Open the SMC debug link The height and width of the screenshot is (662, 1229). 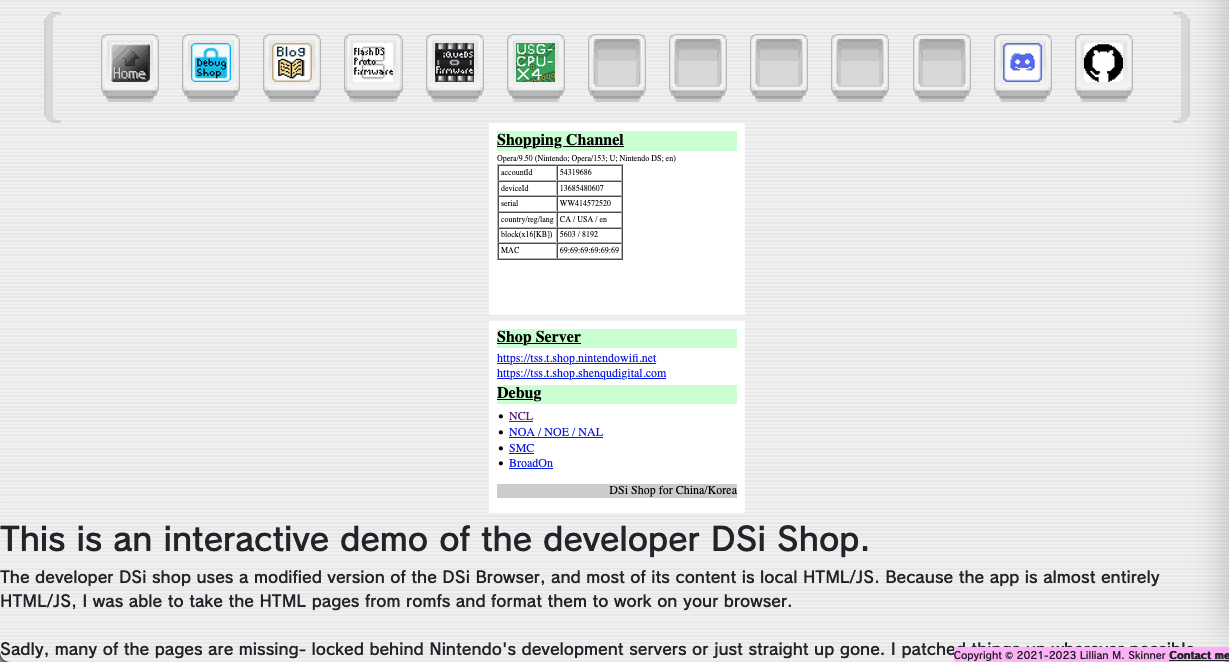(x=521, y=448)
